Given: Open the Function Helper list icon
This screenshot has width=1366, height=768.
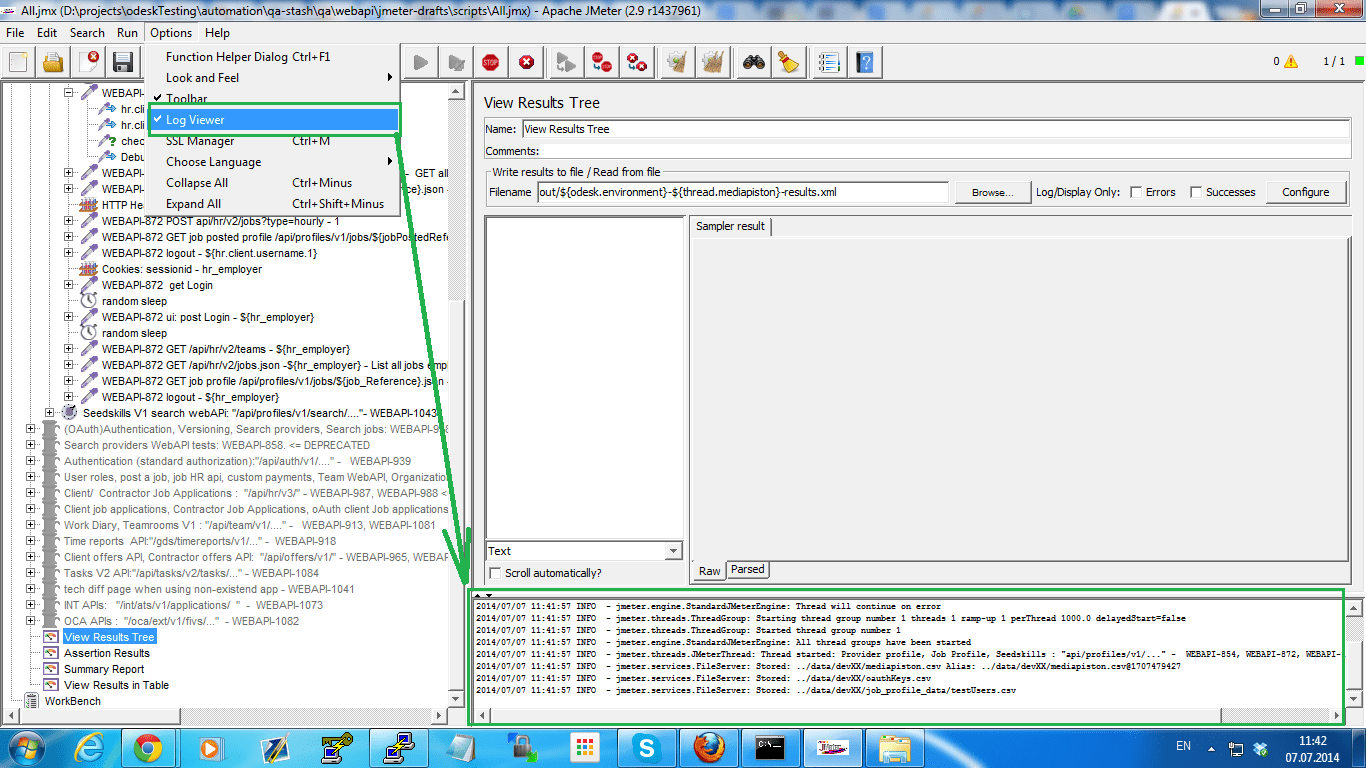Looking at the screenshot, I should click(829, 63).
